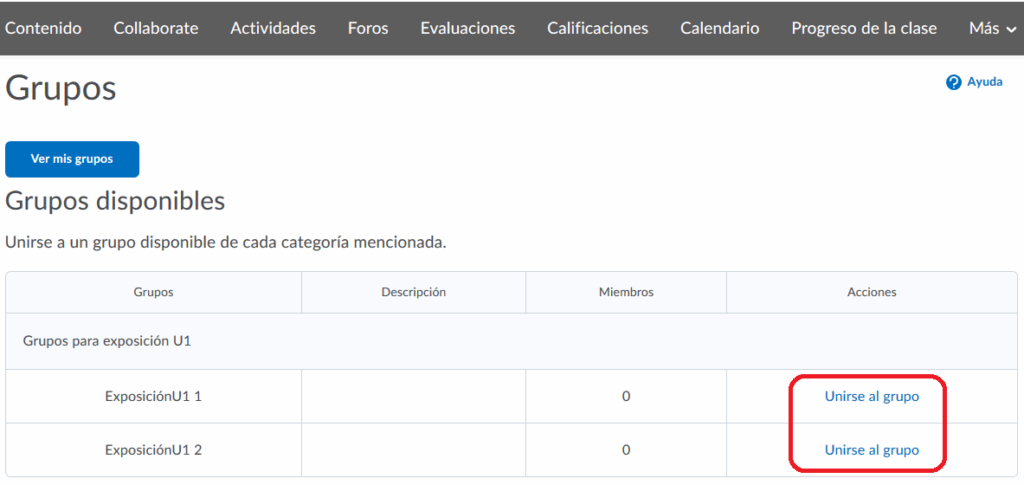This screenshot has width=1024, height=485.
Task: Select the Evaluaciones menu item
Action: (x=467, y=28)
